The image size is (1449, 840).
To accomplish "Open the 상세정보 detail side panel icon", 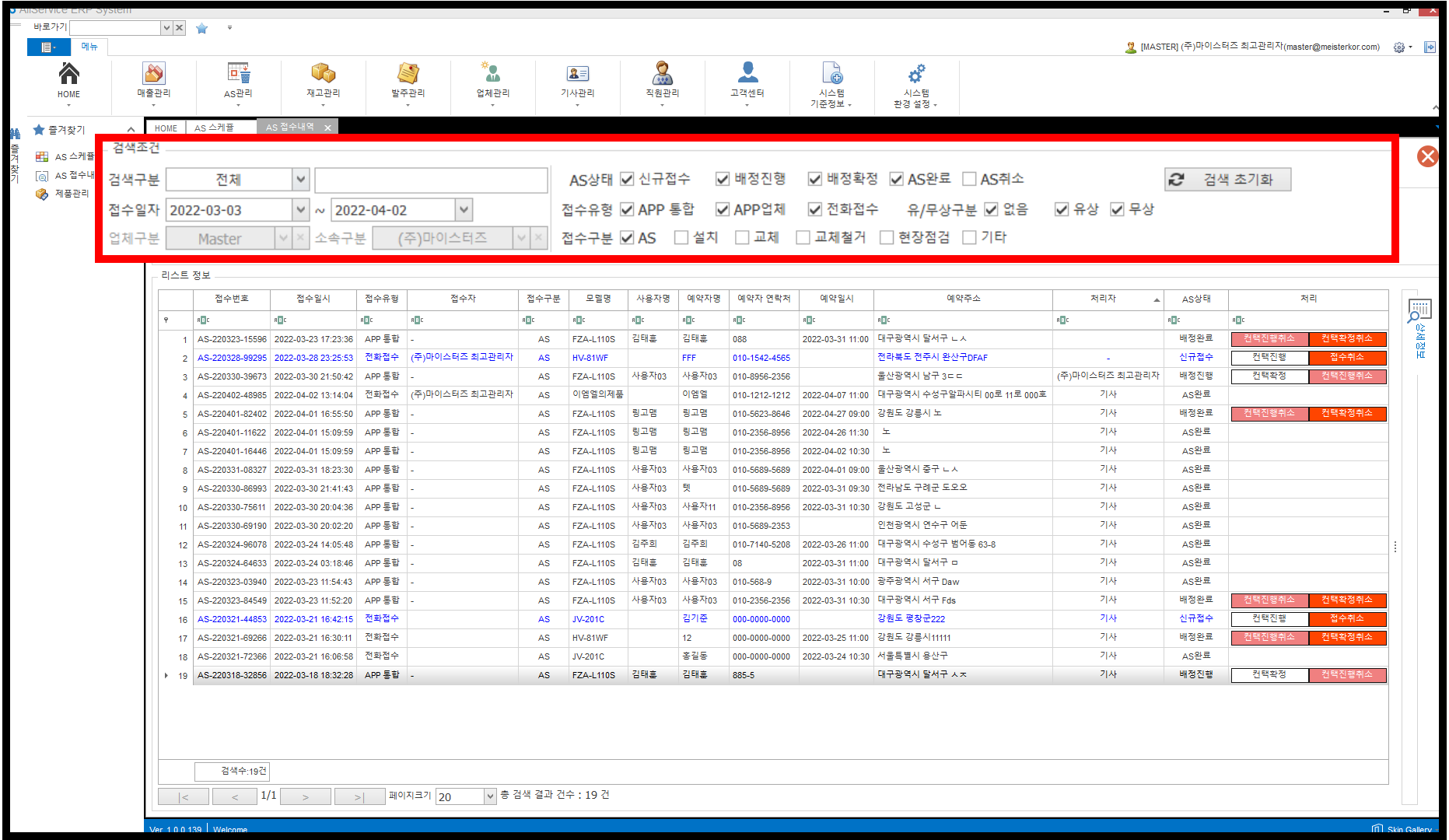I will click(1419, 310).
